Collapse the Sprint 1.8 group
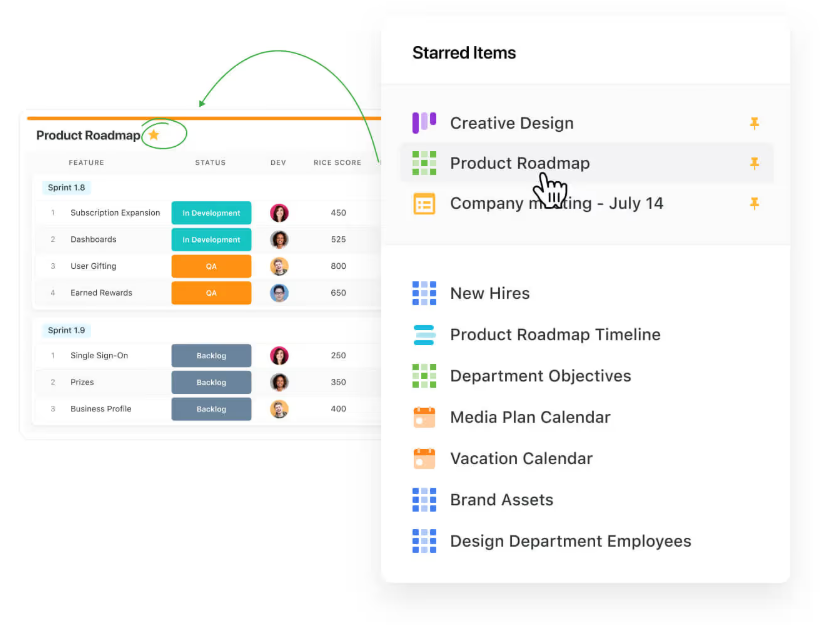This screenshot has height=625, width=820. point(67,187)
